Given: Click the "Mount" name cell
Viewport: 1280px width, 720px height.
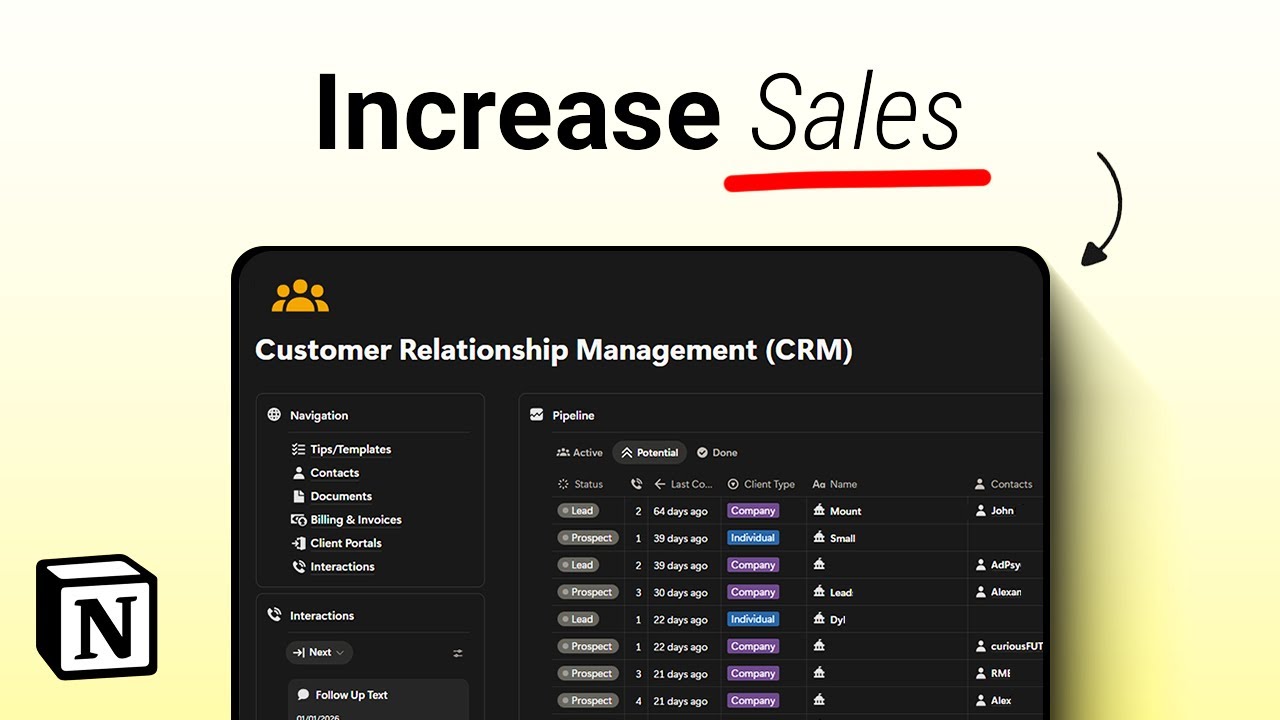Looking at the screenshot, I should [x=846, y=511].
